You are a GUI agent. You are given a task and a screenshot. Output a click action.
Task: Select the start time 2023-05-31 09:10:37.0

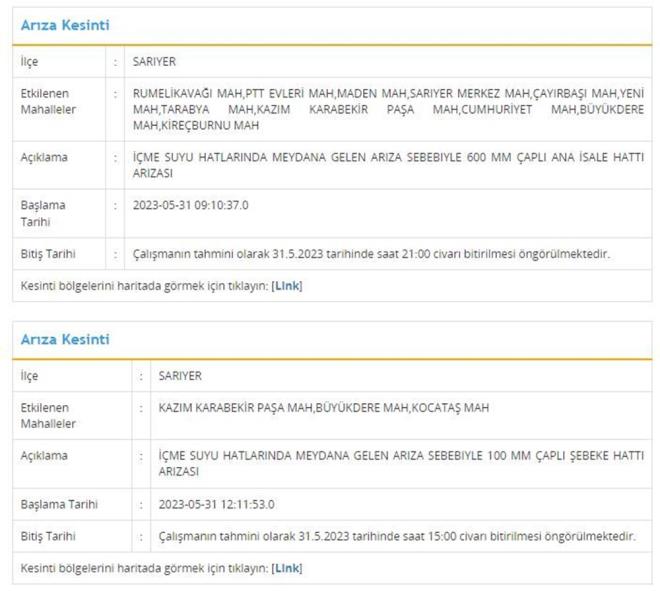pyautogui.click(x=190, y=205)
